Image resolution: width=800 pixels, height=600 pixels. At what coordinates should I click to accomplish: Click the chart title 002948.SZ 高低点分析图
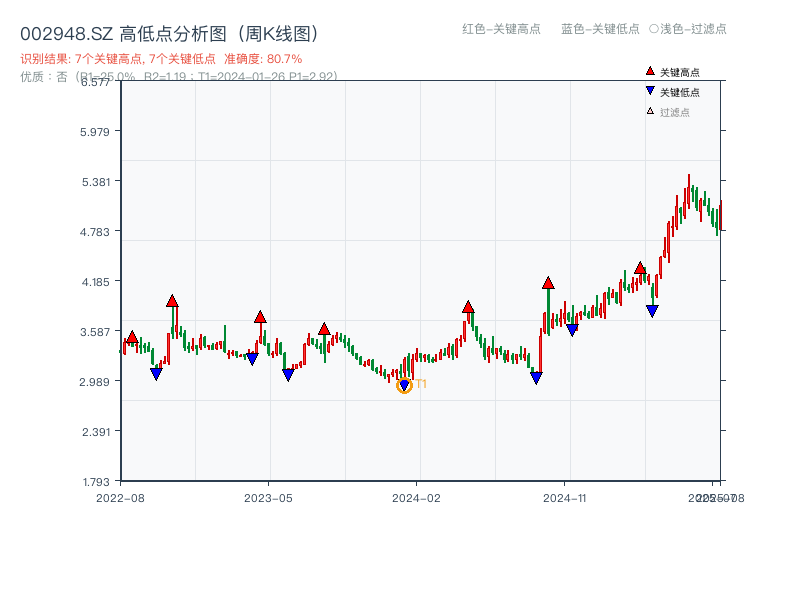[x=169, y=34]
